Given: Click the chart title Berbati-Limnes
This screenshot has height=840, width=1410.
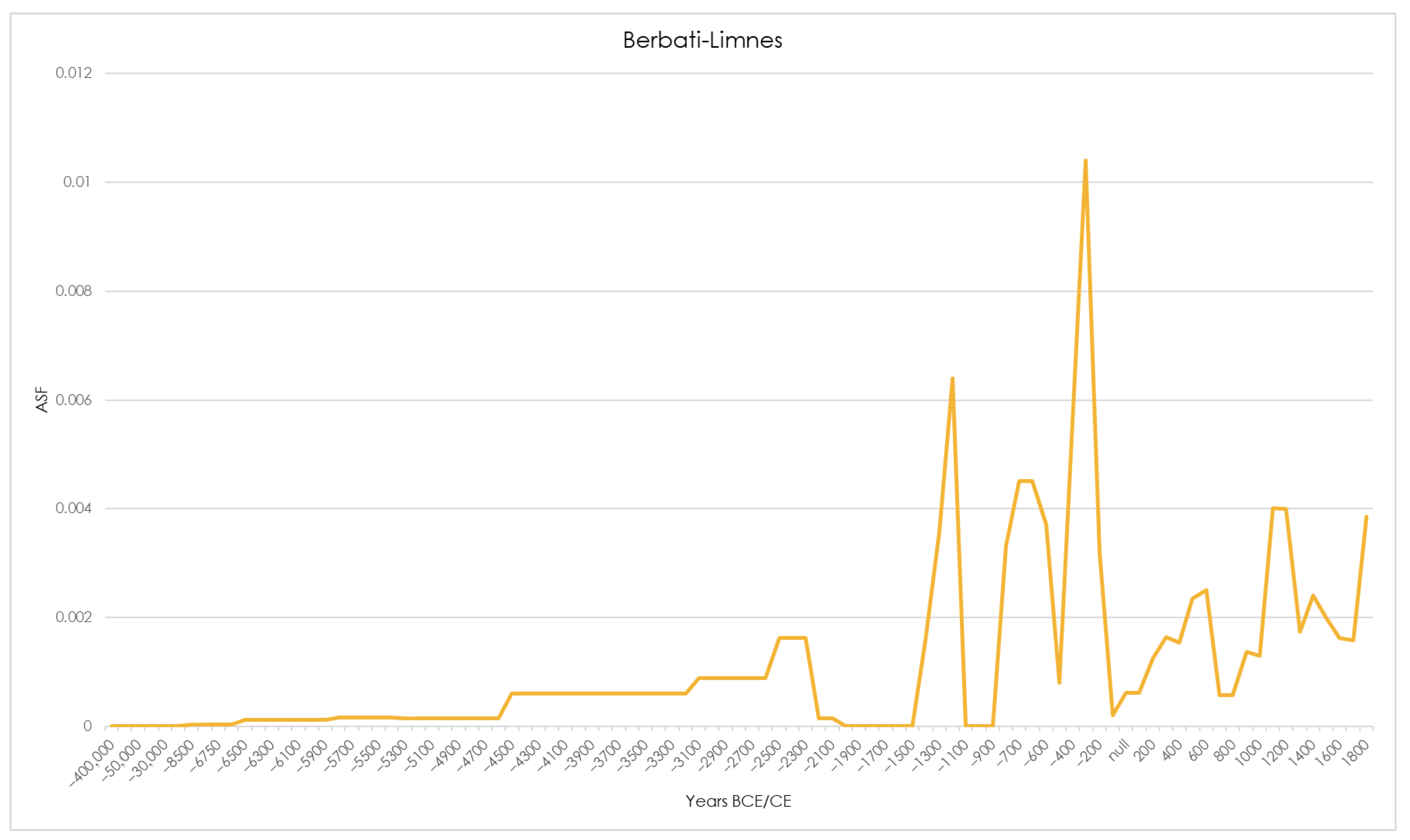Looking at the screenshot, I should (702, 40).
